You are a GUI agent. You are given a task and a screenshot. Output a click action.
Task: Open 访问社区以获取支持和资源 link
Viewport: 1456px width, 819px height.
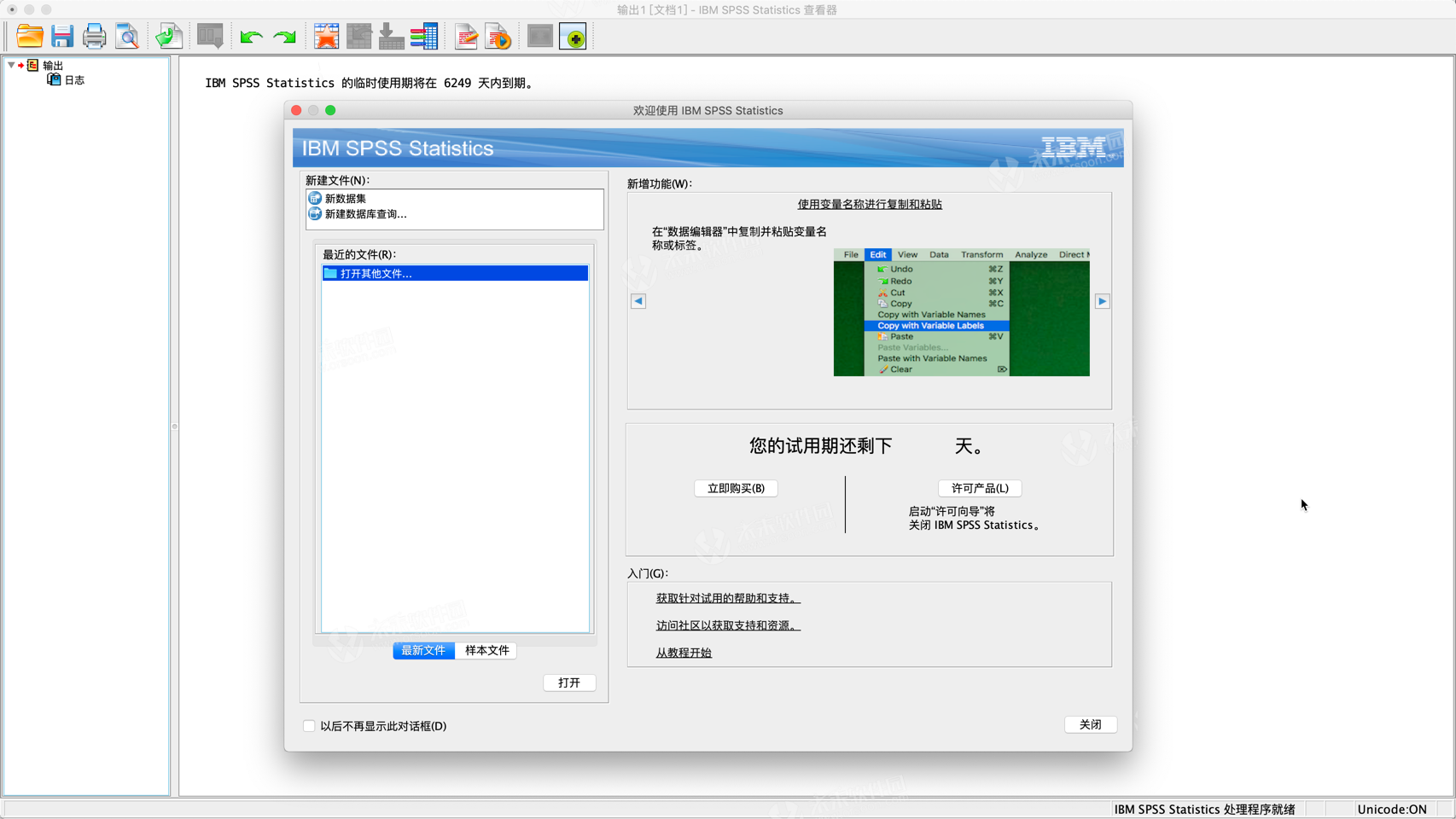[x=728, y=625]
